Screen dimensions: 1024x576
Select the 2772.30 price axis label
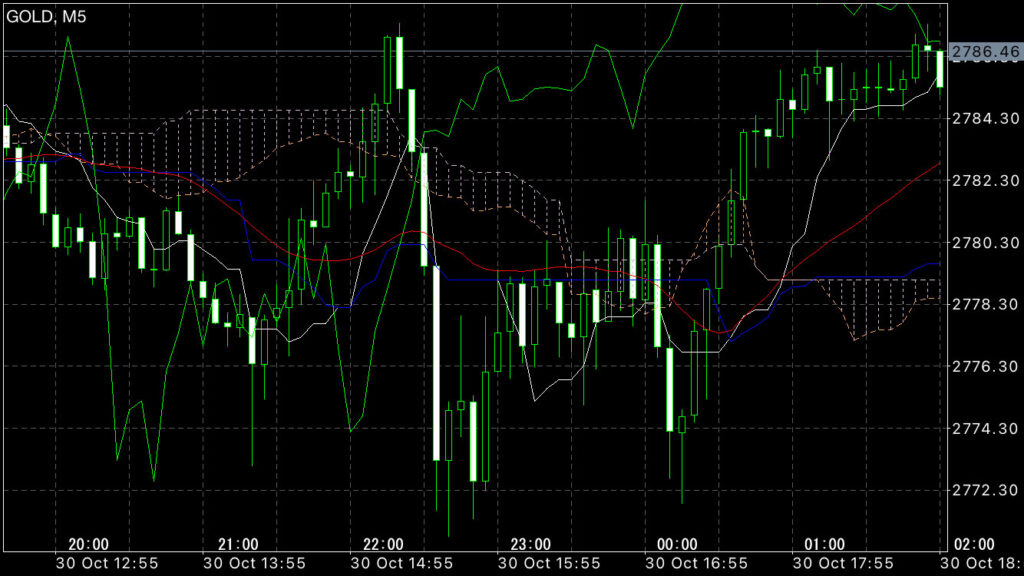pyautogui.click(x=984, y=491)
